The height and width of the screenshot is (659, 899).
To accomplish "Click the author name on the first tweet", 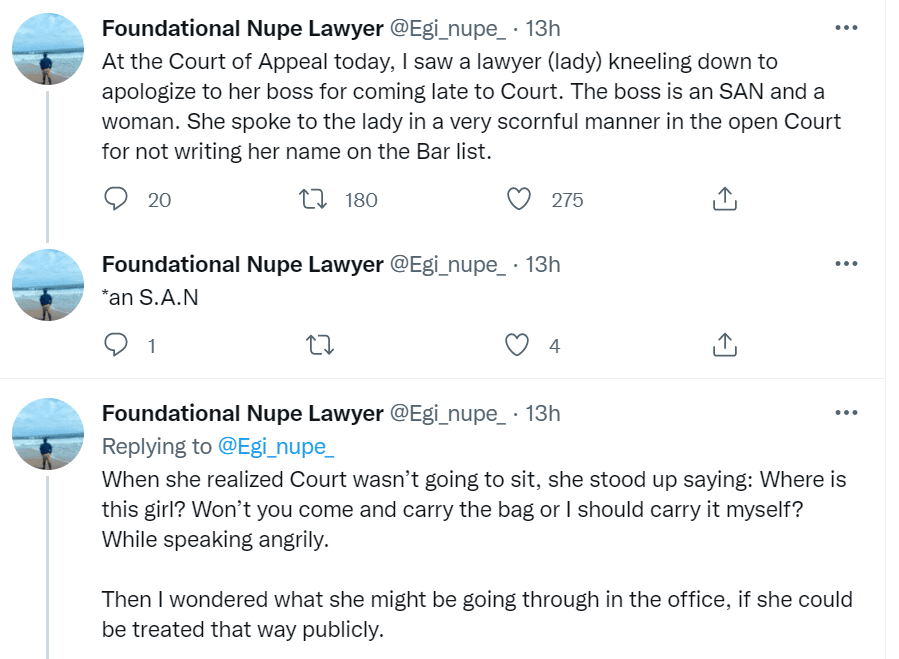I will tap(242, 27).
